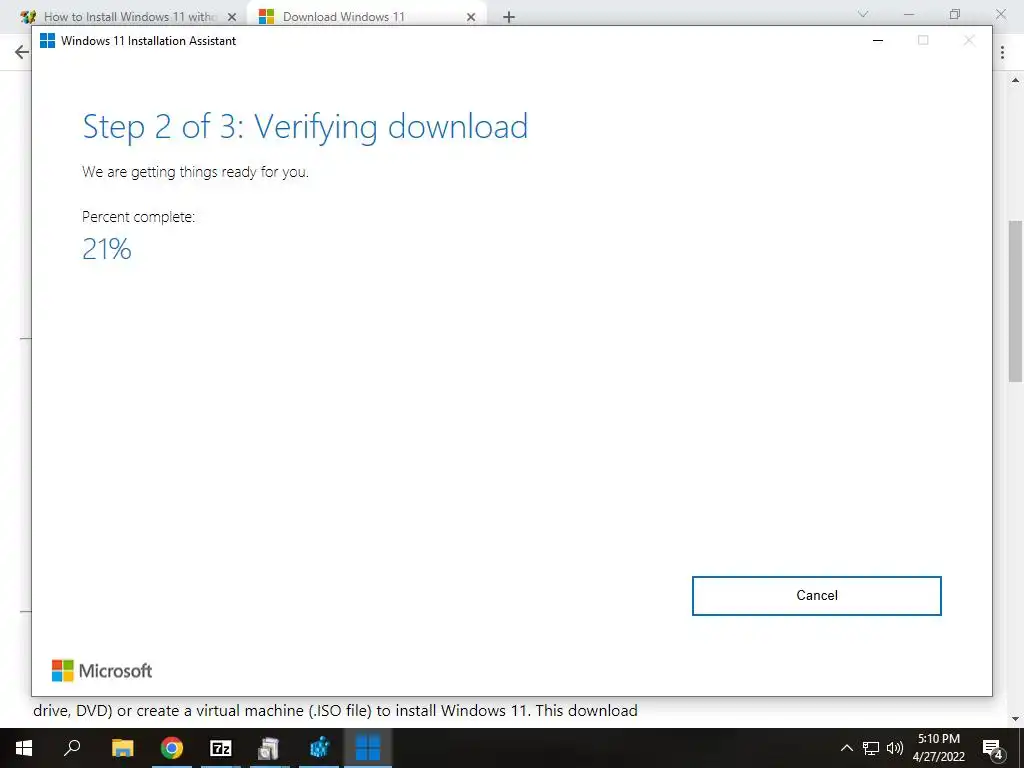The image size is (1024, 768).
Task: Click the Windows logo in the assistant title bar
Action: point(48,40)
